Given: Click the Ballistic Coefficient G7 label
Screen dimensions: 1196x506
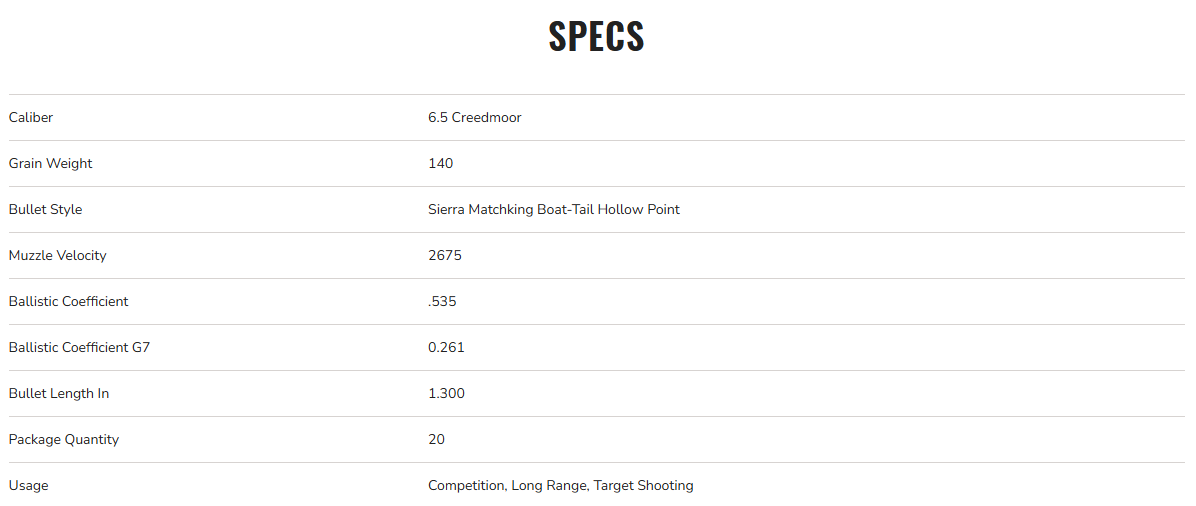Looking at the screenshot, I should (79, 348).
